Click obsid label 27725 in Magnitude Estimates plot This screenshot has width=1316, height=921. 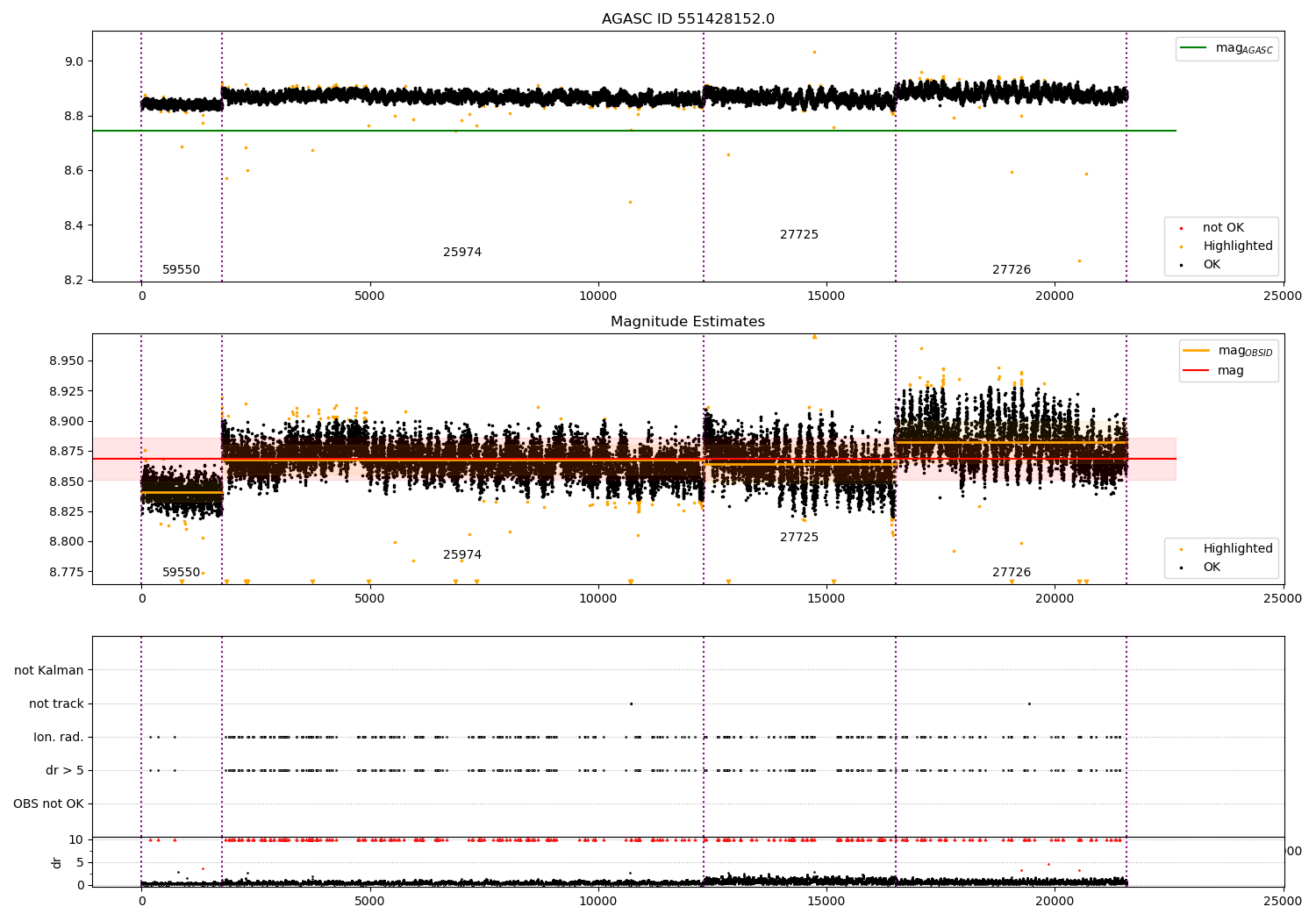tap(799, 537)
